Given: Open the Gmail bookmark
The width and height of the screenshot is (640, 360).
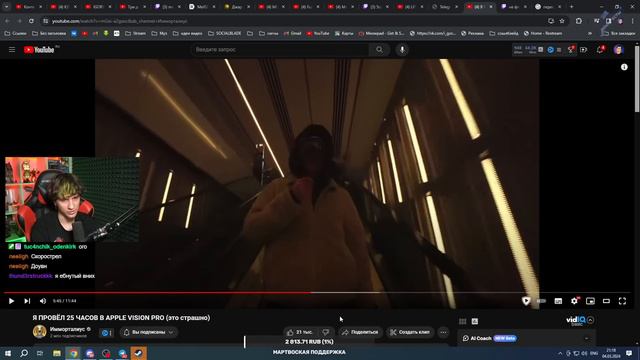Looking at the screenshot, I should point(293,33).
